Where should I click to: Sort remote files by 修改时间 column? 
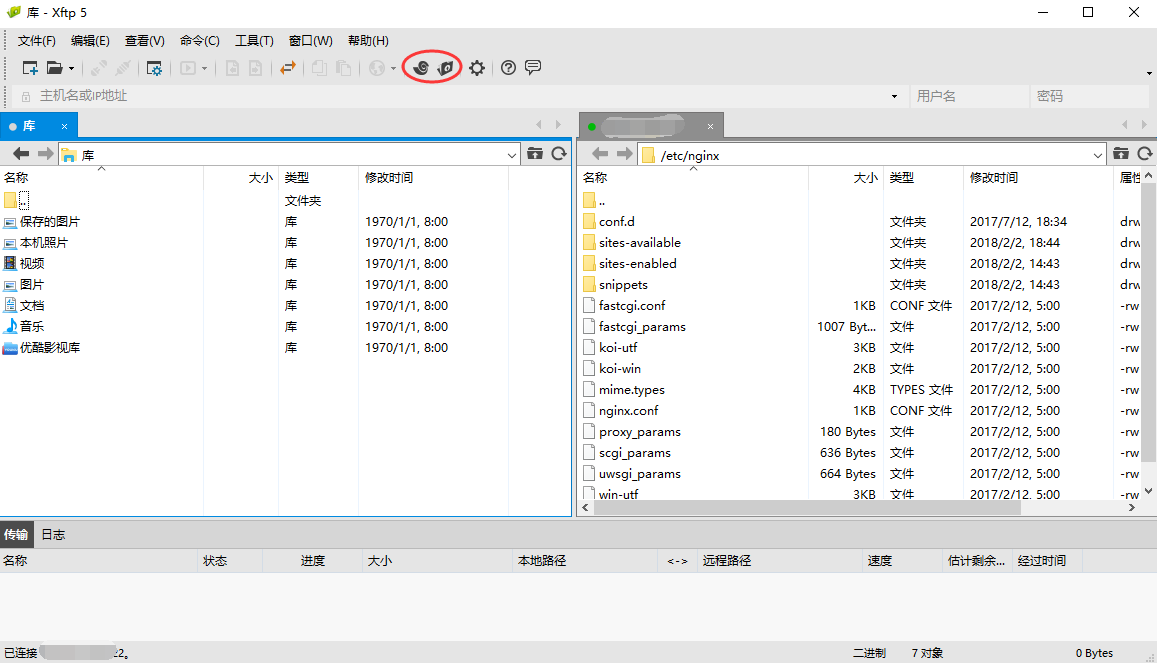993,177
